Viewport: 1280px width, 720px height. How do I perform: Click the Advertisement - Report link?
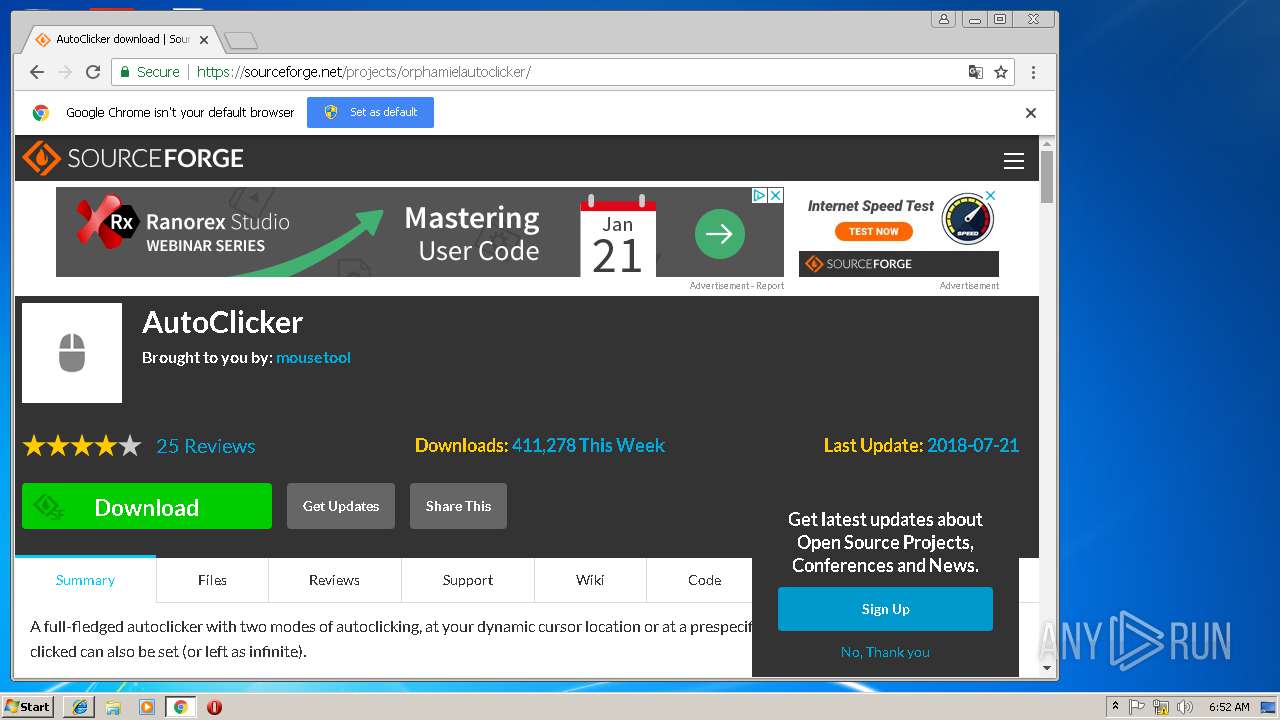(x=737, y=286)
